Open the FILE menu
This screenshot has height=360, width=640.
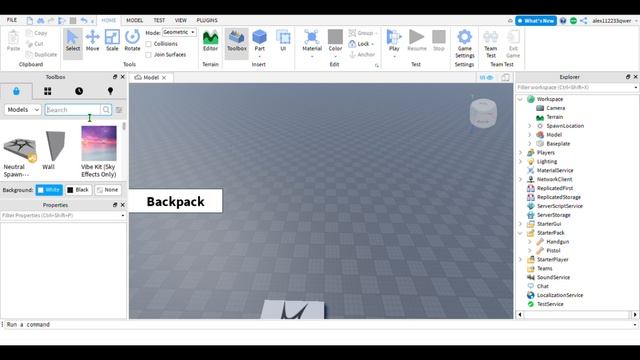click(12, 20)
